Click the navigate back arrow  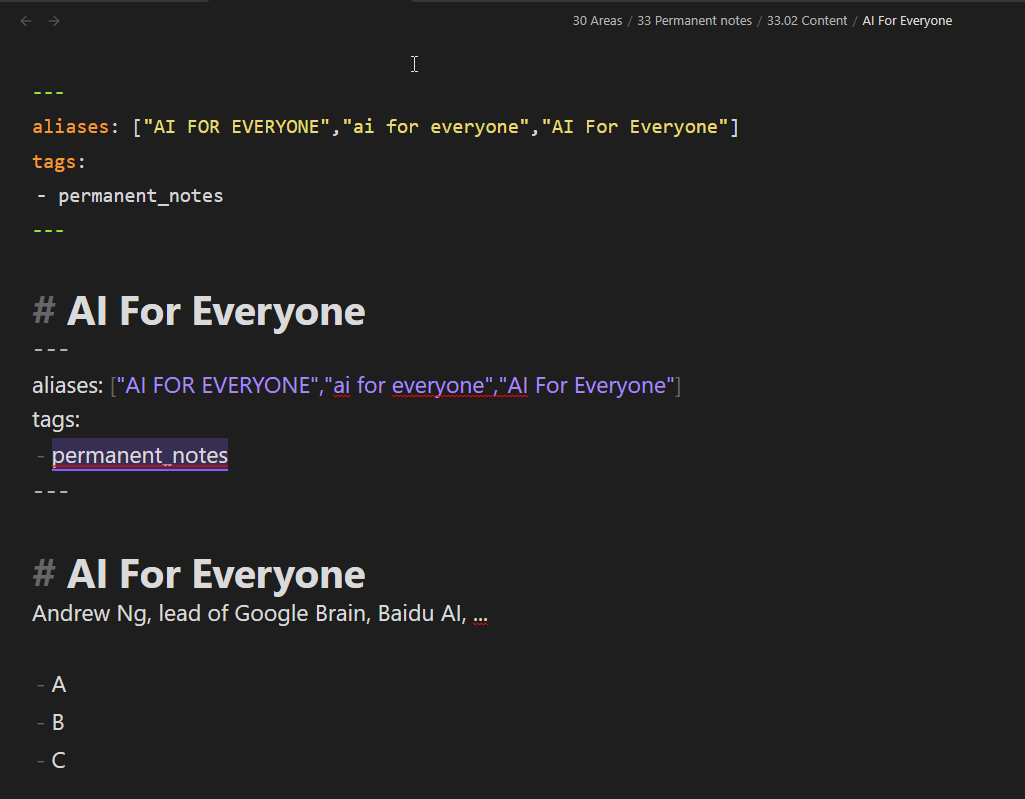[26, 21]
